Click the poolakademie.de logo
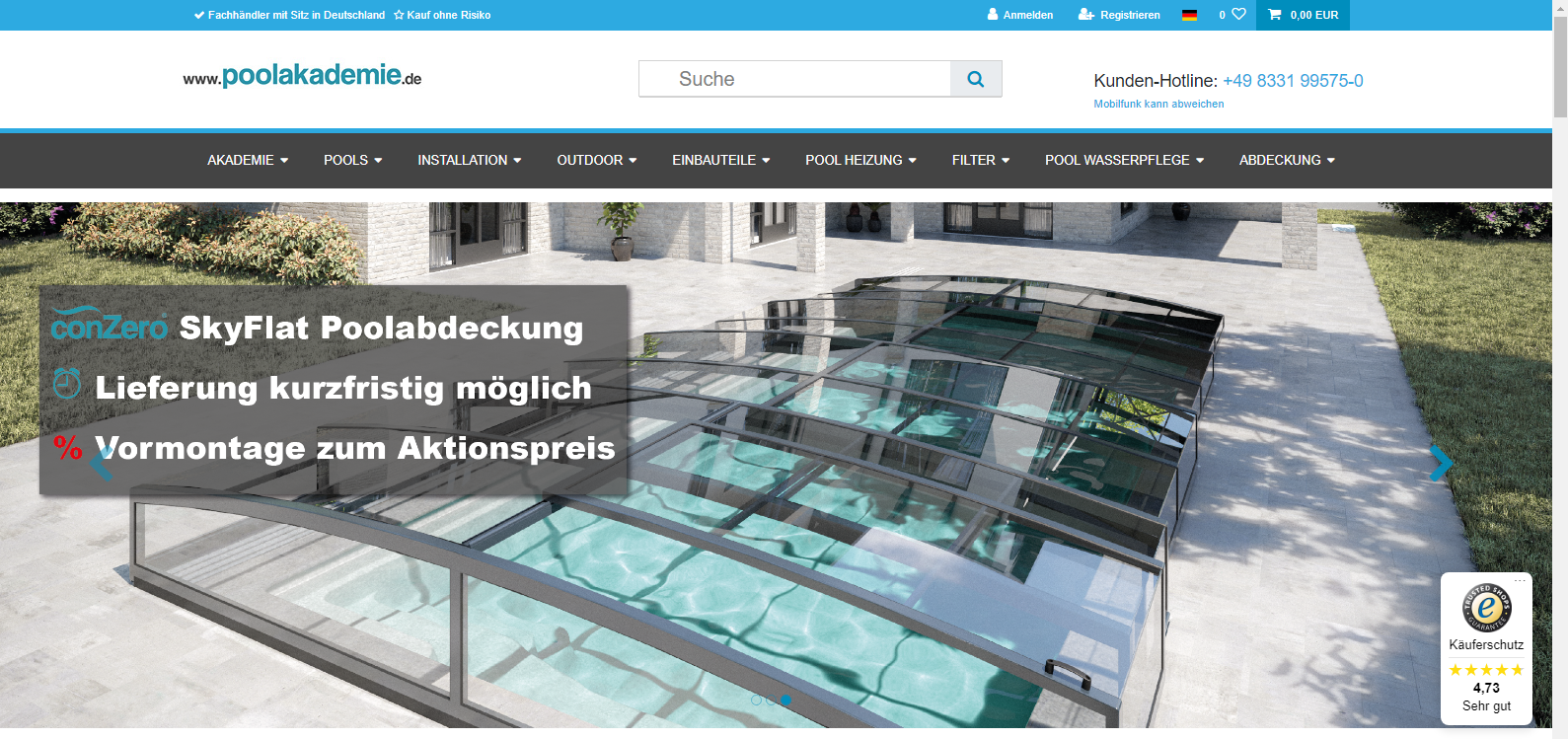Screen dimensions: 1568x739 pyautogui.click(x=302, y=76)
